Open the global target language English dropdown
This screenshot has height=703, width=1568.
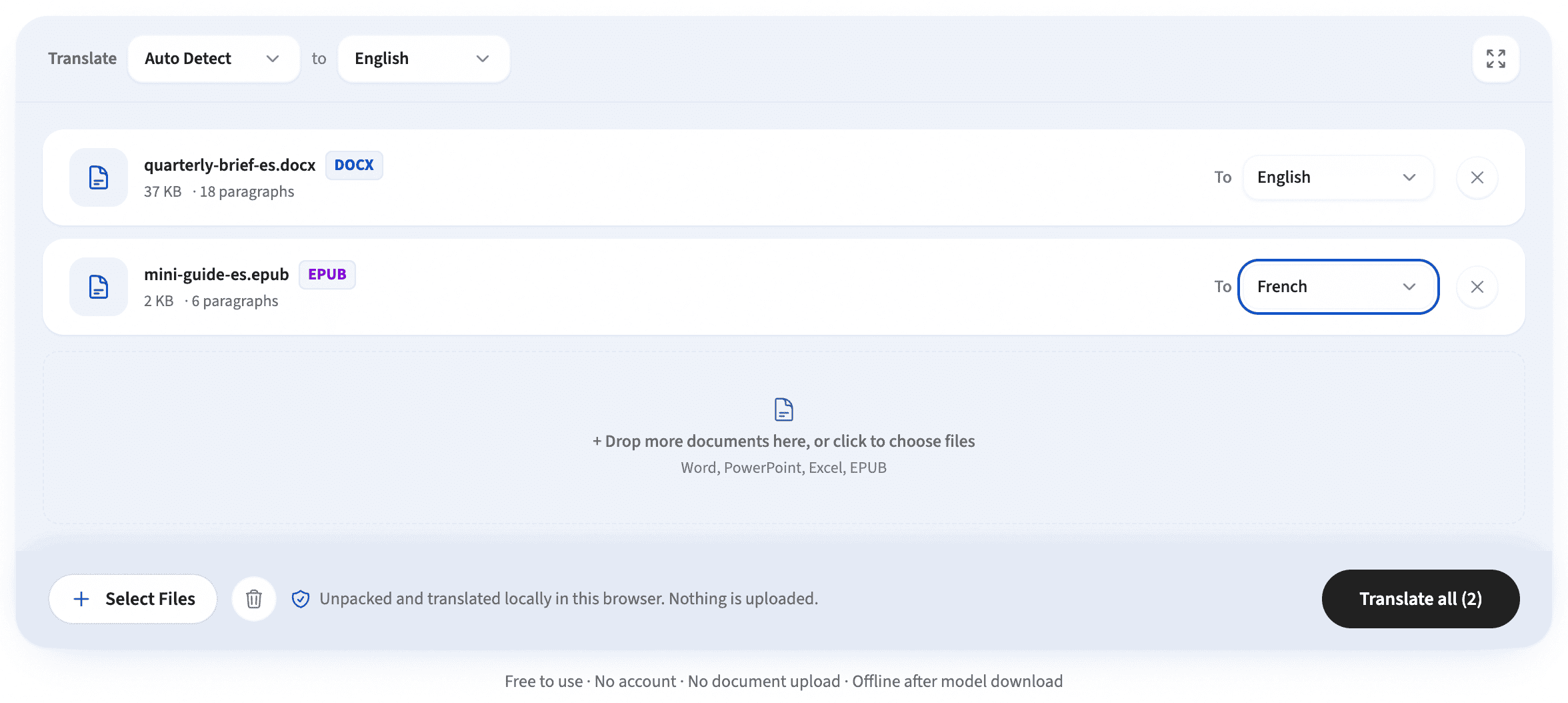pyautogui.click(x=424, y=59)
